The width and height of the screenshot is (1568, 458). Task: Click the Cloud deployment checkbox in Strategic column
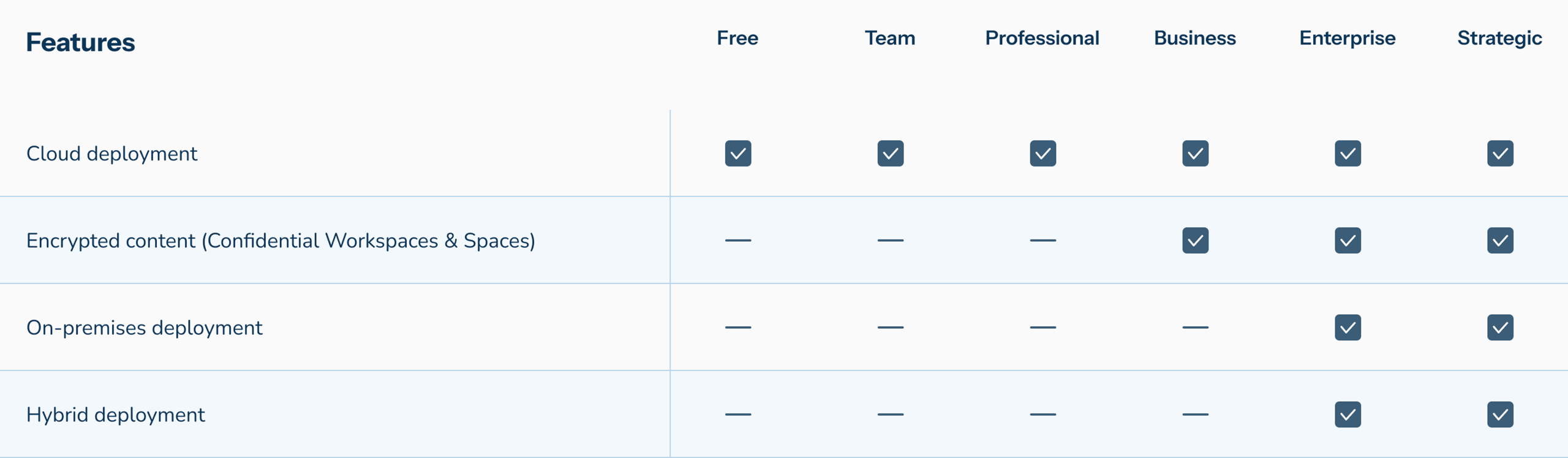[1501, 154]
